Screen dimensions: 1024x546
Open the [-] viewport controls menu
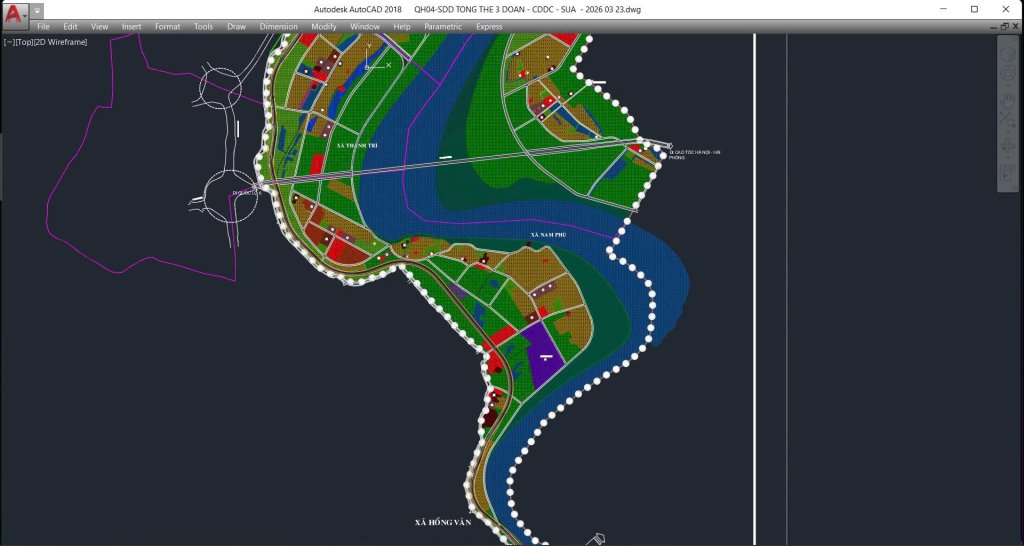click(x=9, y=42)
